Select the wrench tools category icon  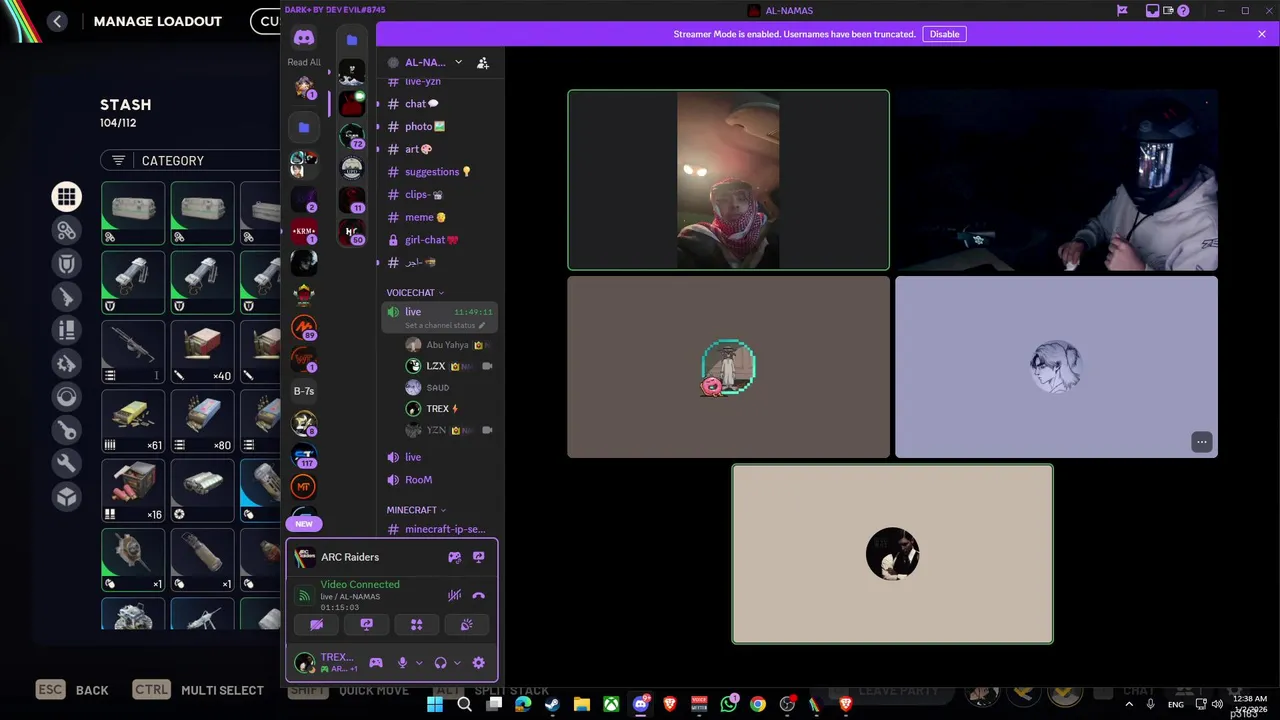(x=67, y=463)
